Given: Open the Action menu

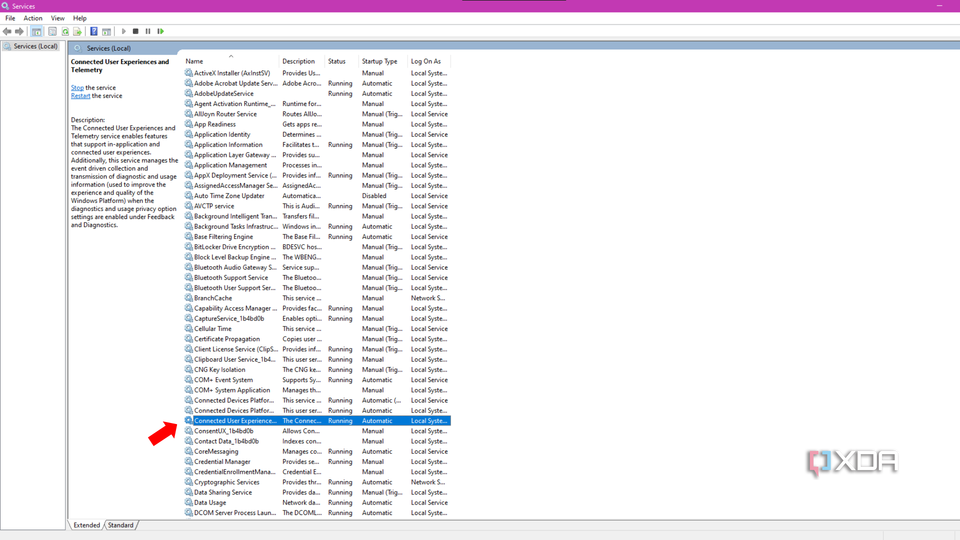Looking at the screenshot, I should (x=33, y=18).
